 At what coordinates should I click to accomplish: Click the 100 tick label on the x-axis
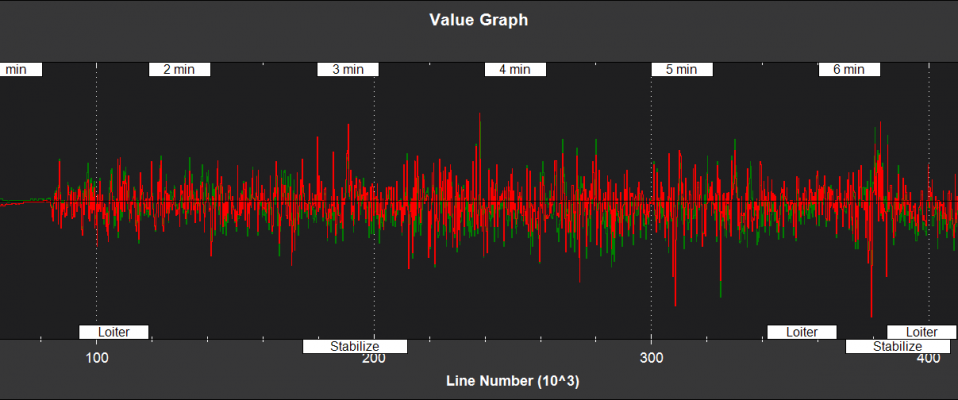96,359
